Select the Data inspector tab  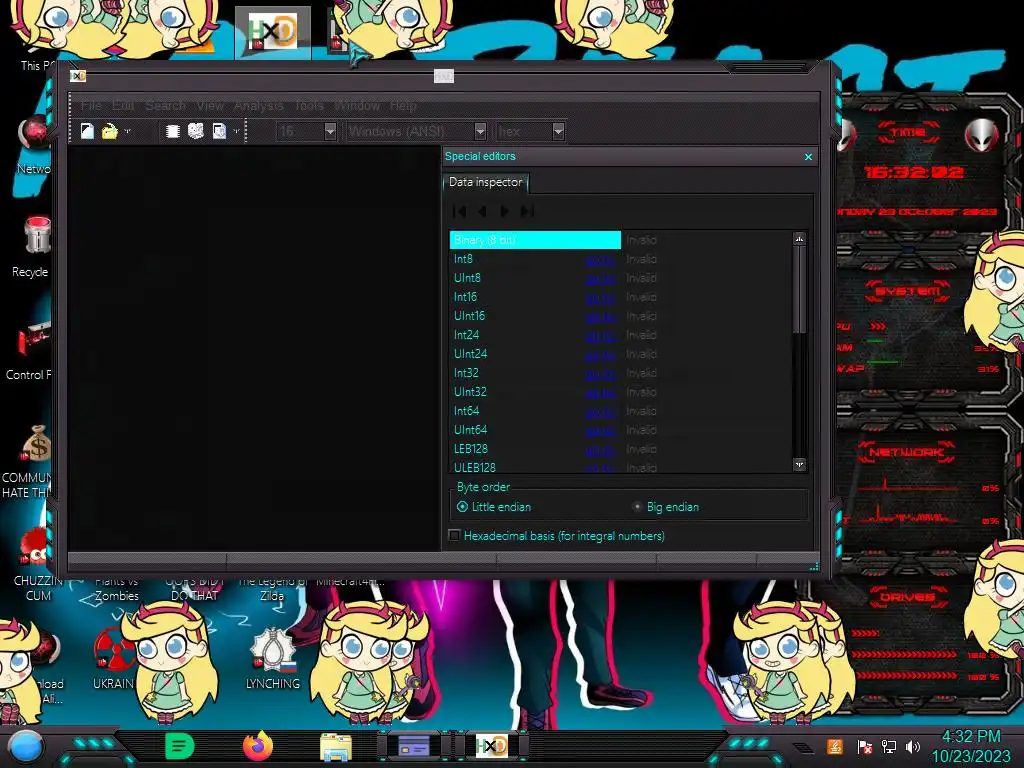485,182
